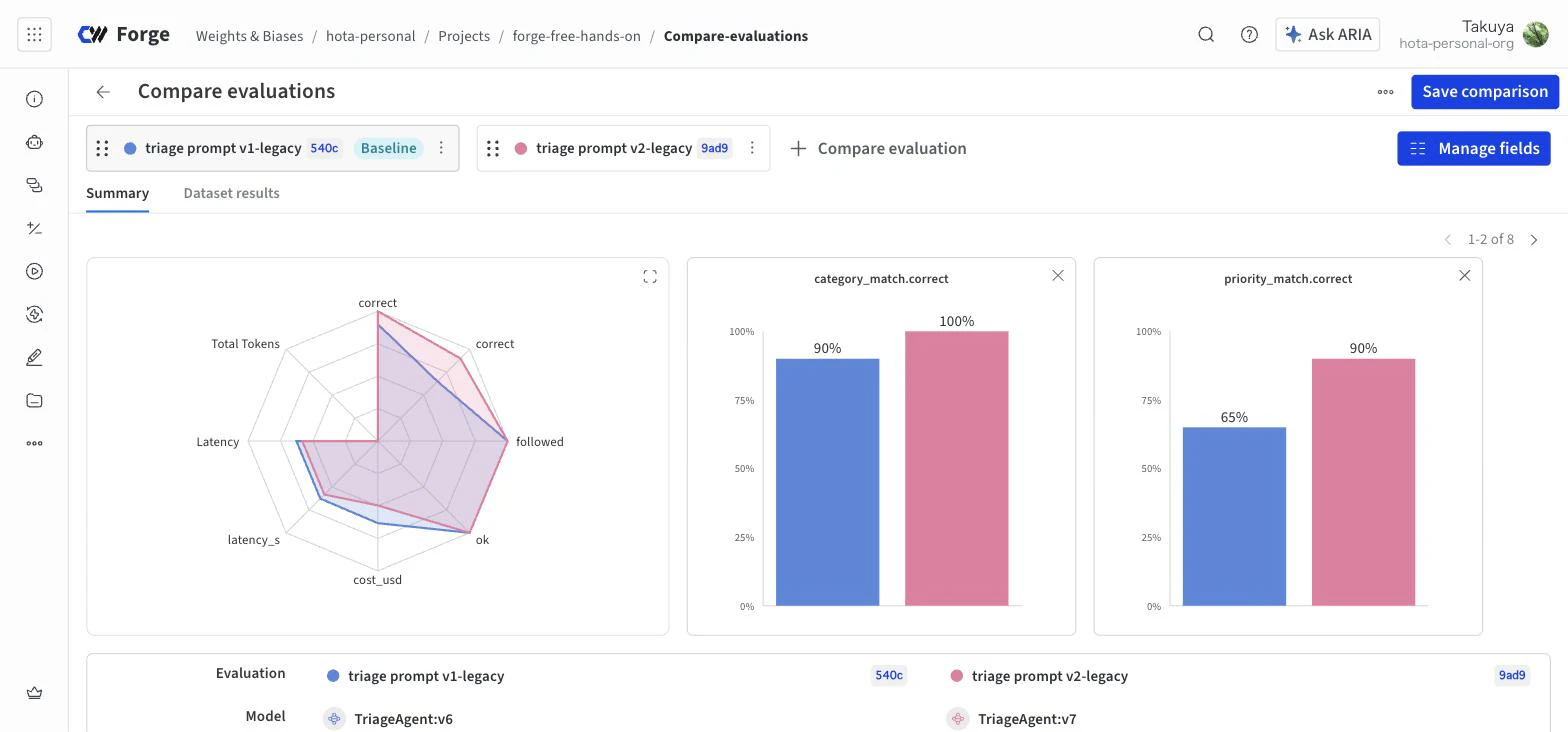Switch to the Summary tab

[x=117, y=193]
